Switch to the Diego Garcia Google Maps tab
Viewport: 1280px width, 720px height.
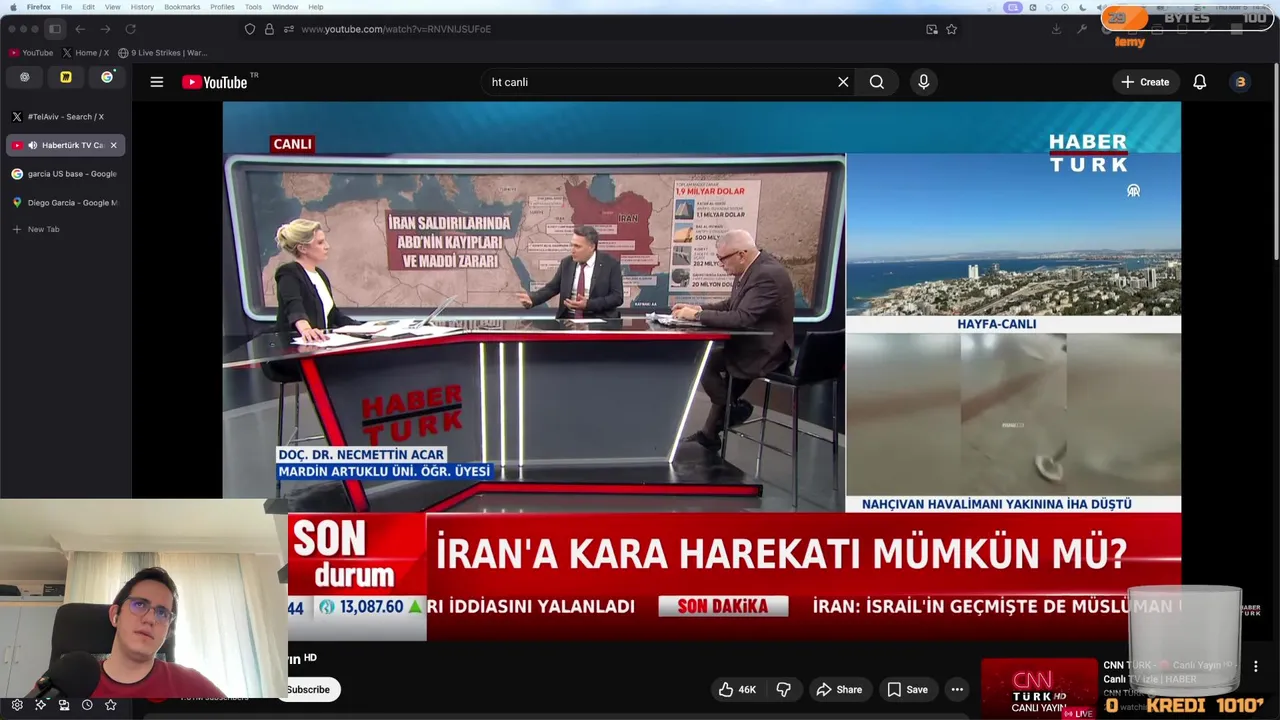point(65,203)
